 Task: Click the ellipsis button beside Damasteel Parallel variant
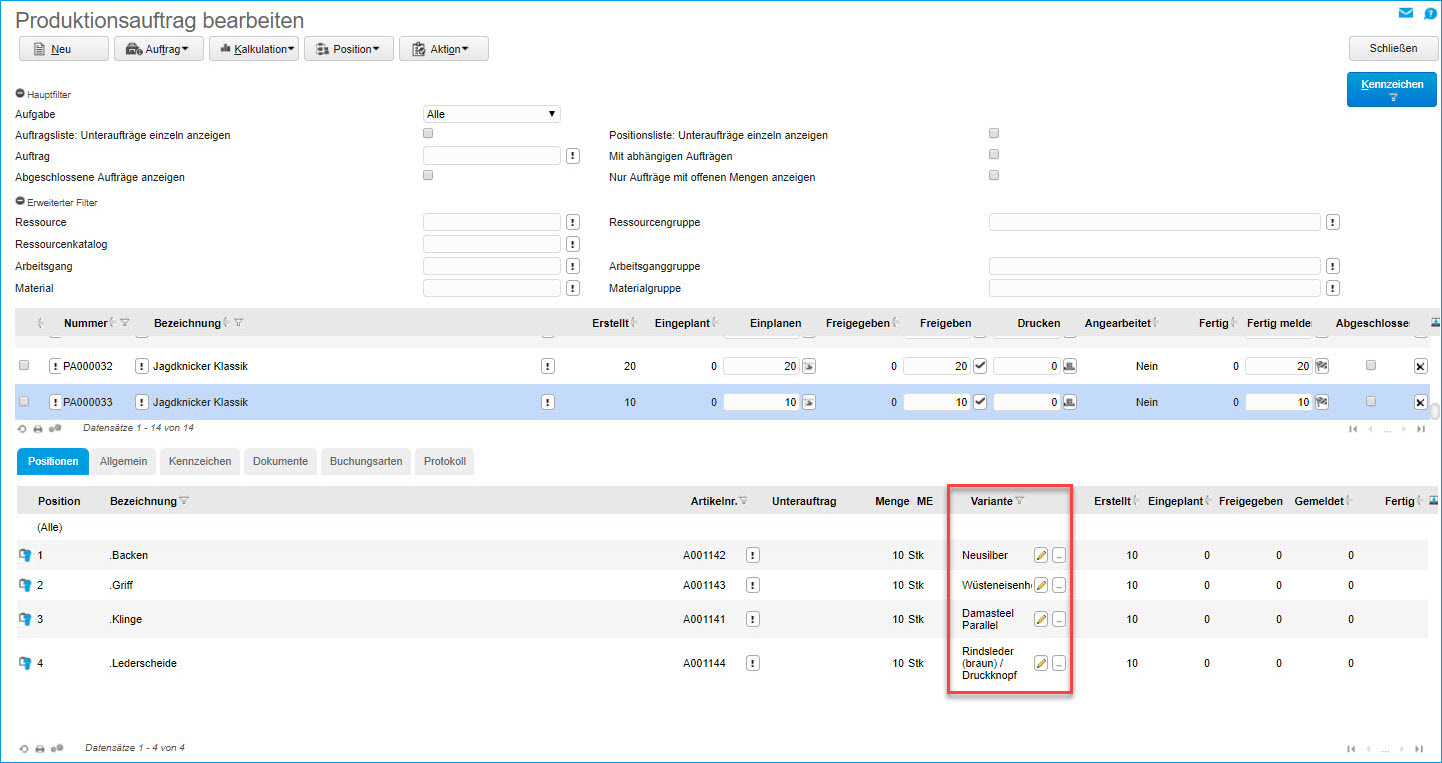(1059, 619)
